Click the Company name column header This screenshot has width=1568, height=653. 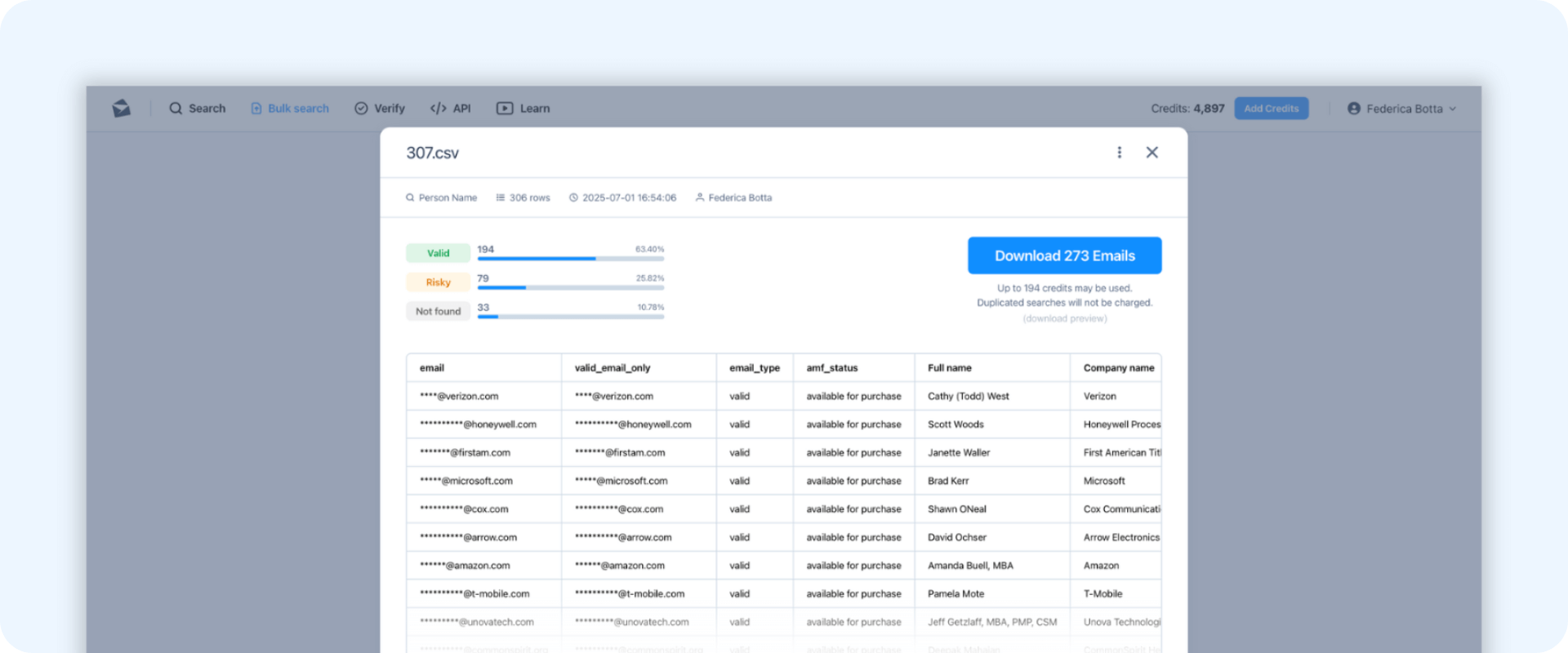pyautogui.click(x=1116, y=368)
